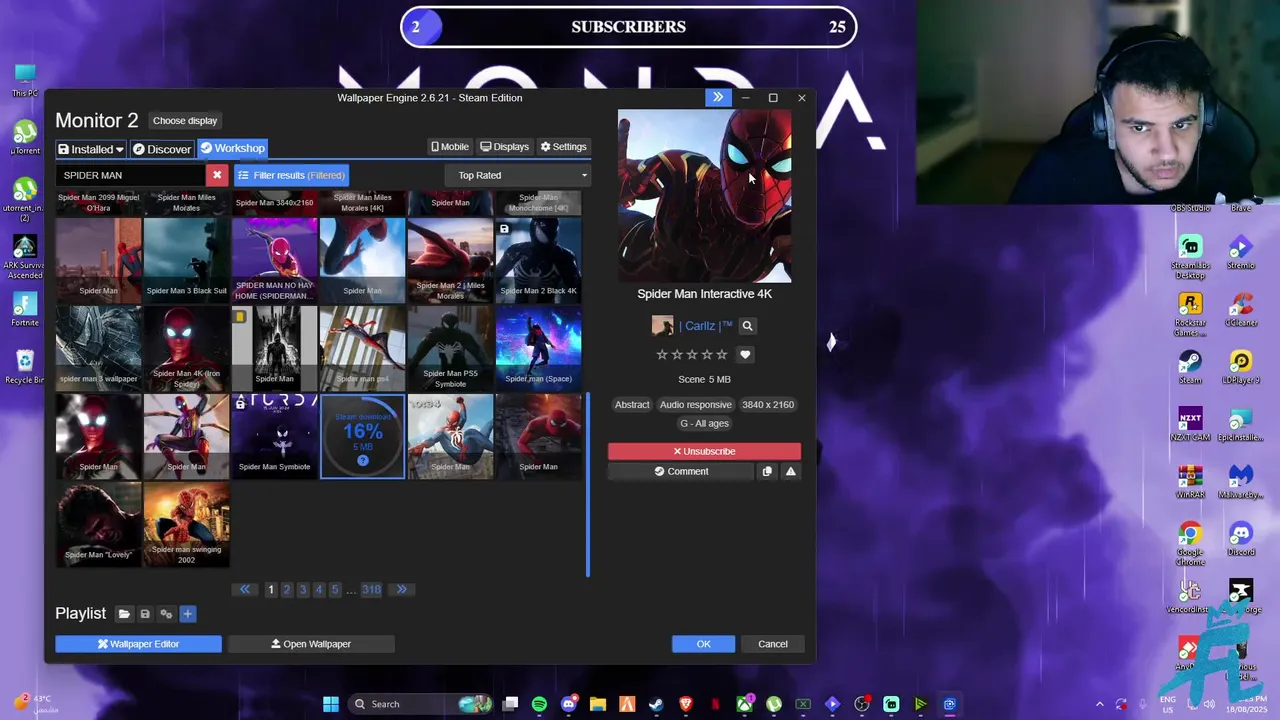The image size is (1280, 720).
Task: Open uTorrent desktop shortcut
Action: click(x=25, y=138)
